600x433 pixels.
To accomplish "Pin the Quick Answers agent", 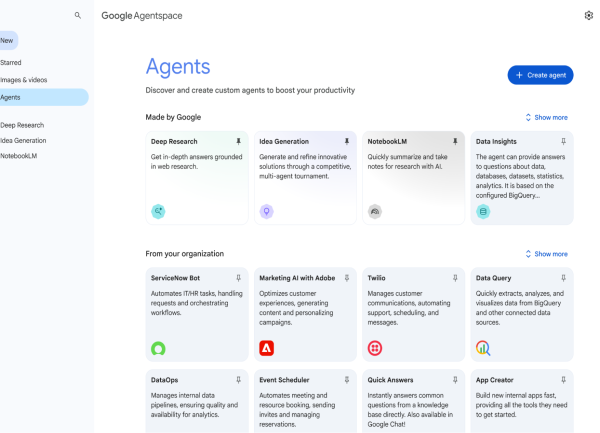I will click(x=455, y=380).
